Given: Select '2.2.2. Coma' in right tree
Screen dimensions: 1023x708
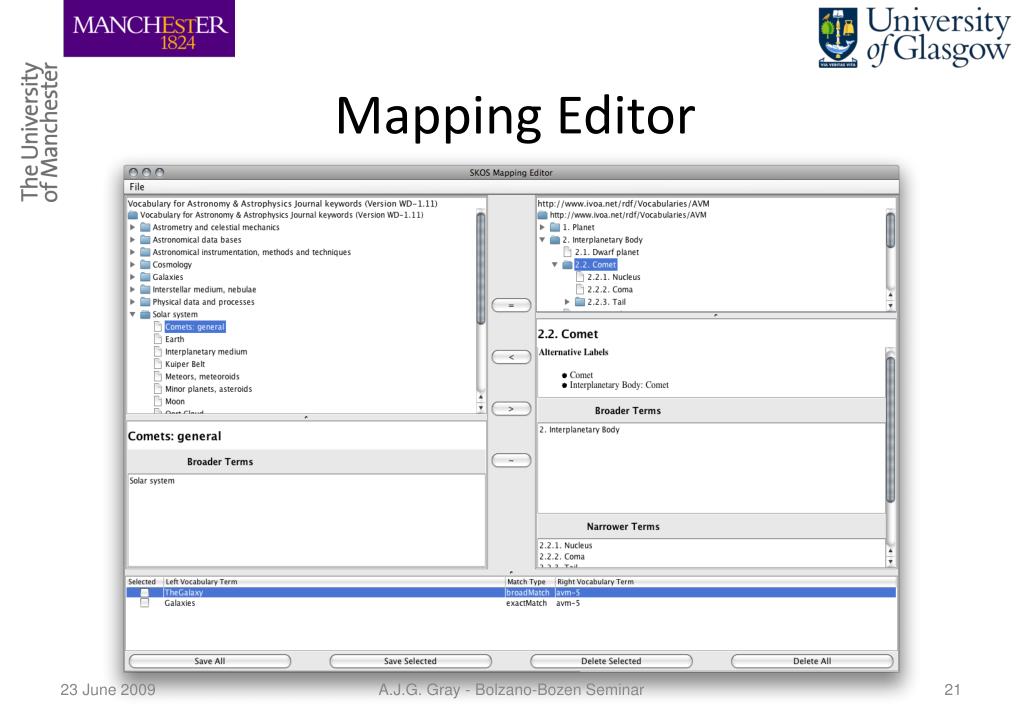Looking at the screenshot, I should click(x=610, y=290).
